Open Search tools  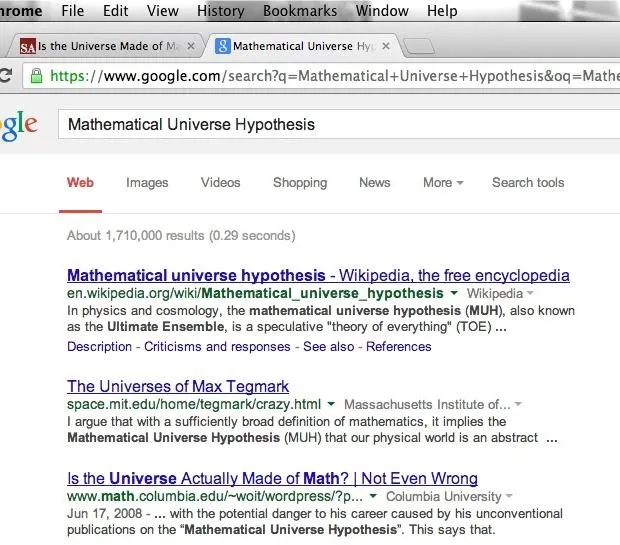(x=528, y=183)
